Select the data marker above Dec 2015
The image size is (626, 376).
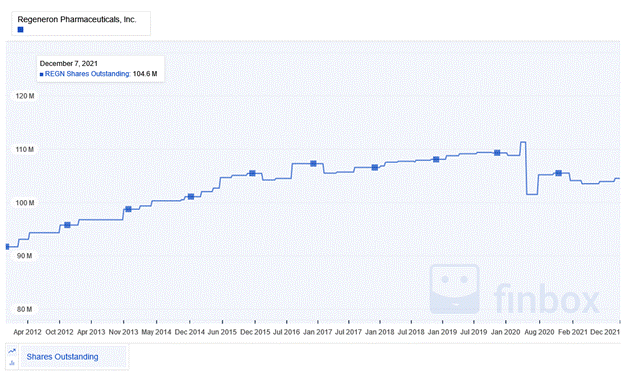252,173
